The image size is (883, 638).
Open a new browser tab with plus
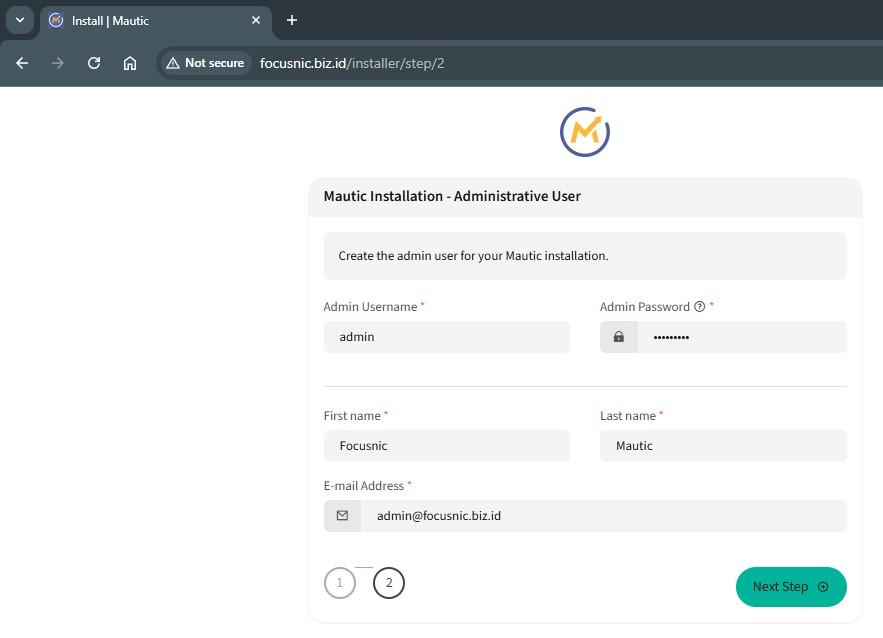point(292,20)
